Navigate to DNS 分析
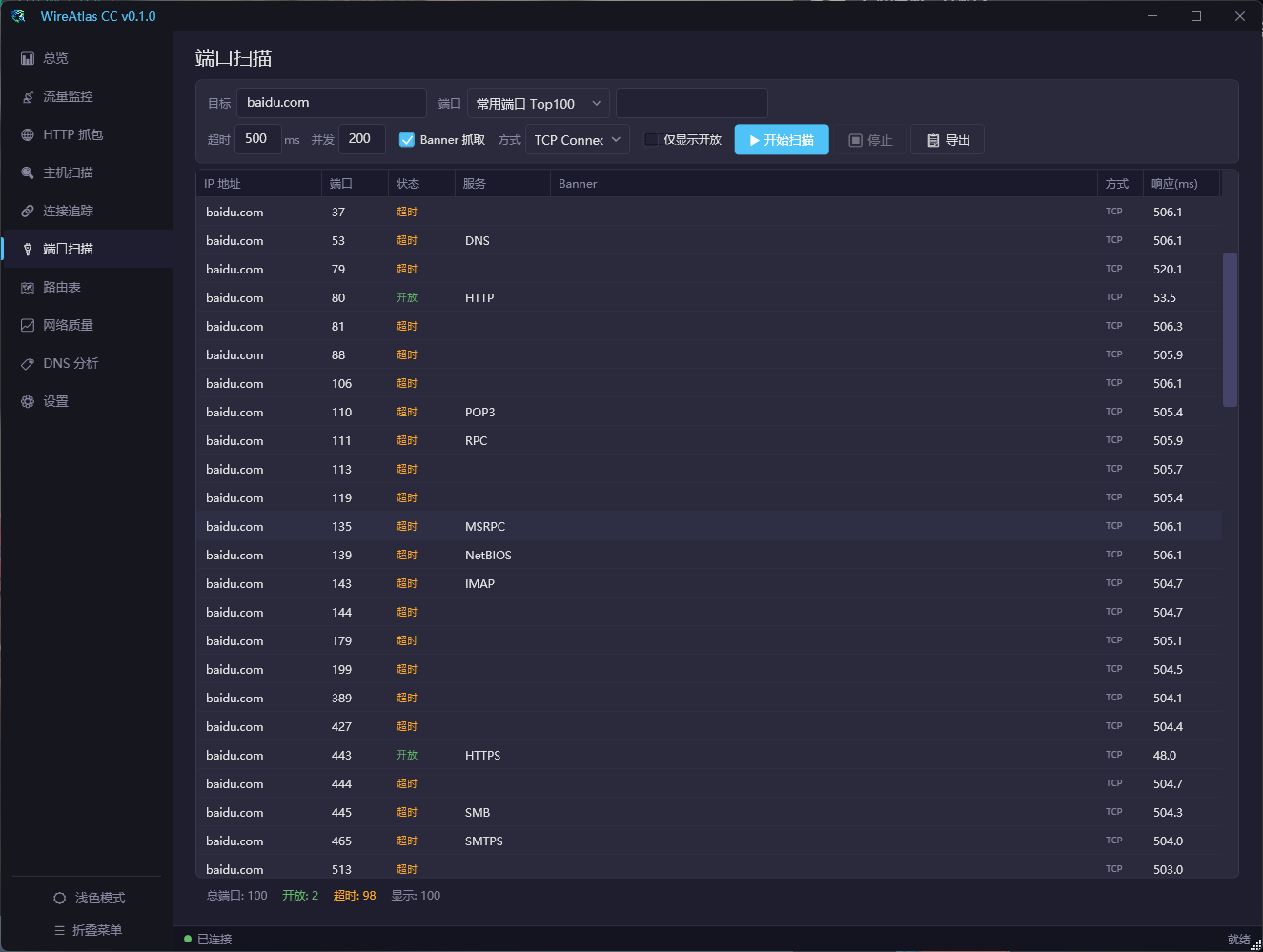This screenshot has height=952, width=1263. (87, 363)
